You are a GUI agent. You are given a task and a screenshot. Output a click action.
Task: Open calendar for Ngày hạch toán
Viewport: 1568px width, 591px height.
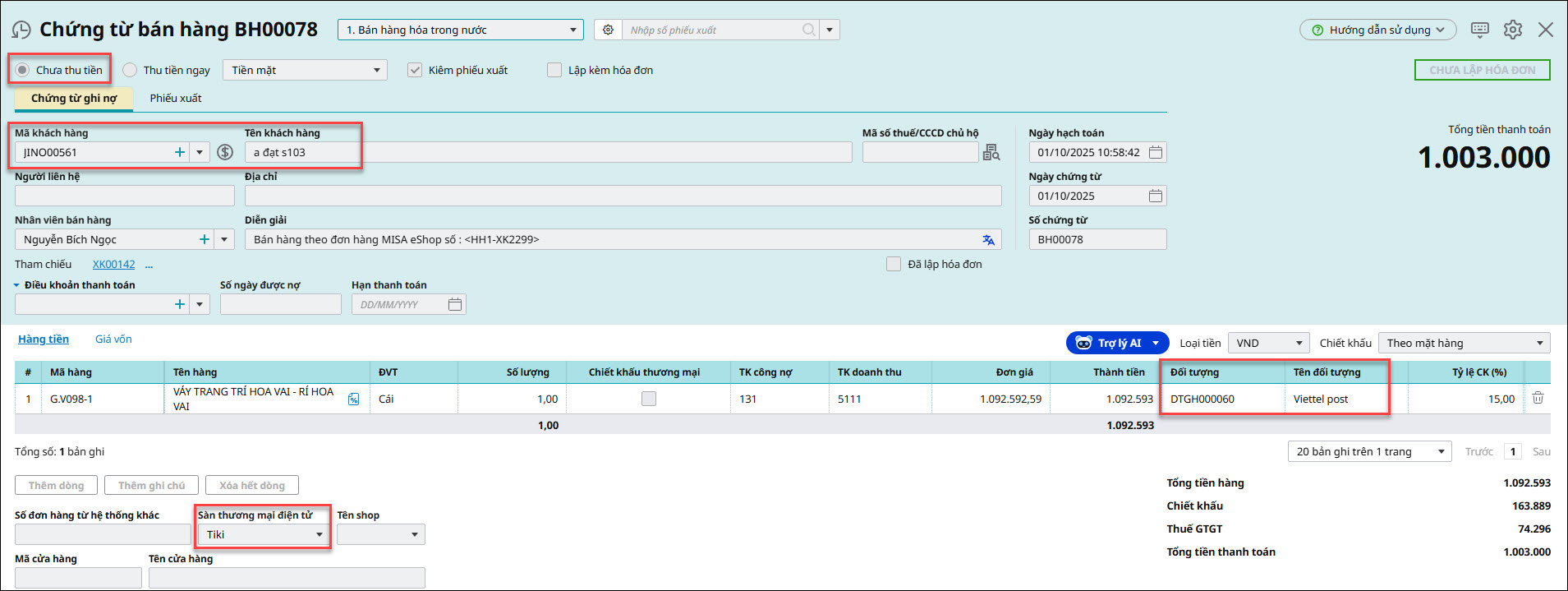(1155, 152)
